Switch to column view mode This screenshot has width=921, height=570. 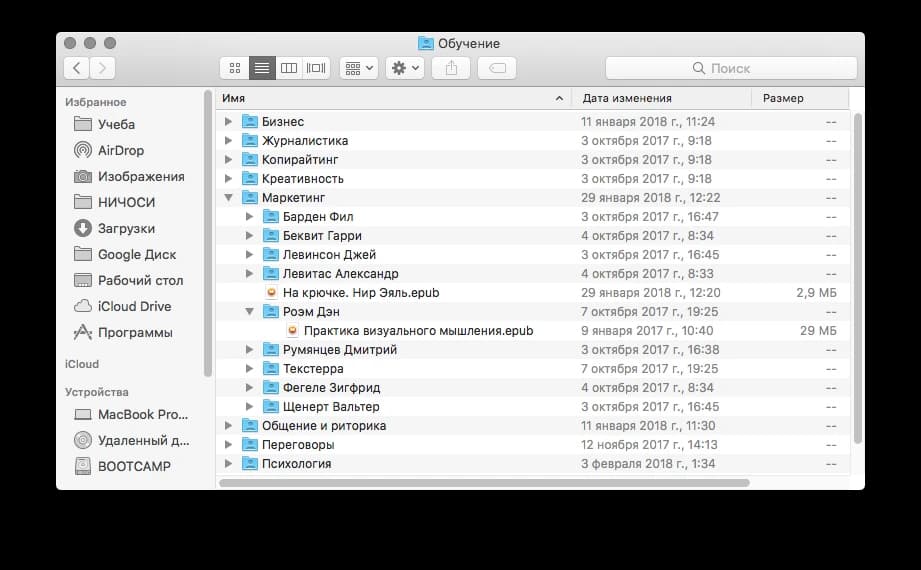click(289, 68)
